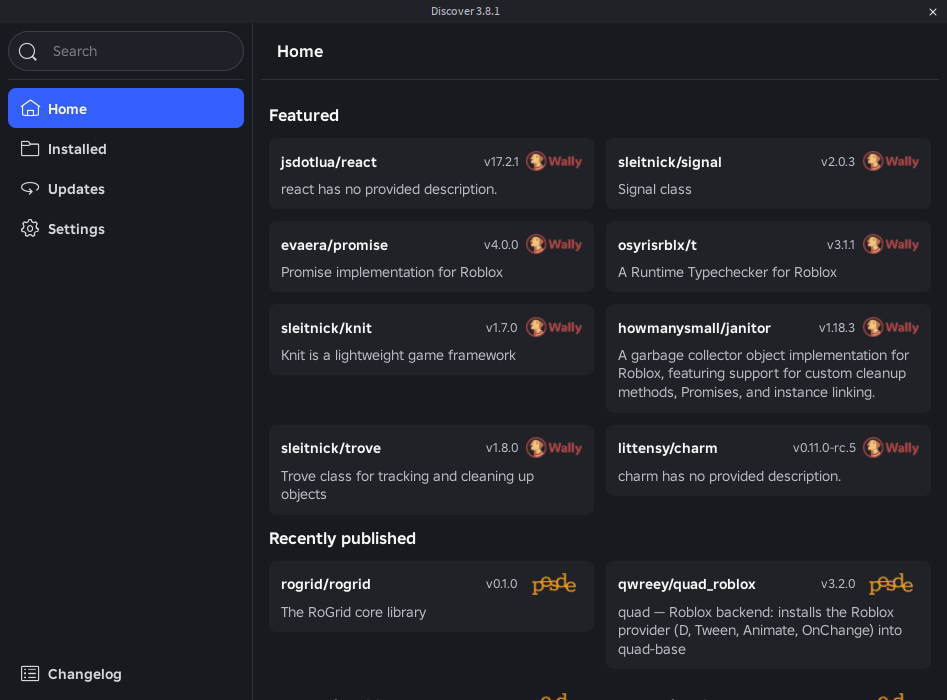
Task: Click the Wally badge on sleitnick/knit
Action: [x=554, y=327]
